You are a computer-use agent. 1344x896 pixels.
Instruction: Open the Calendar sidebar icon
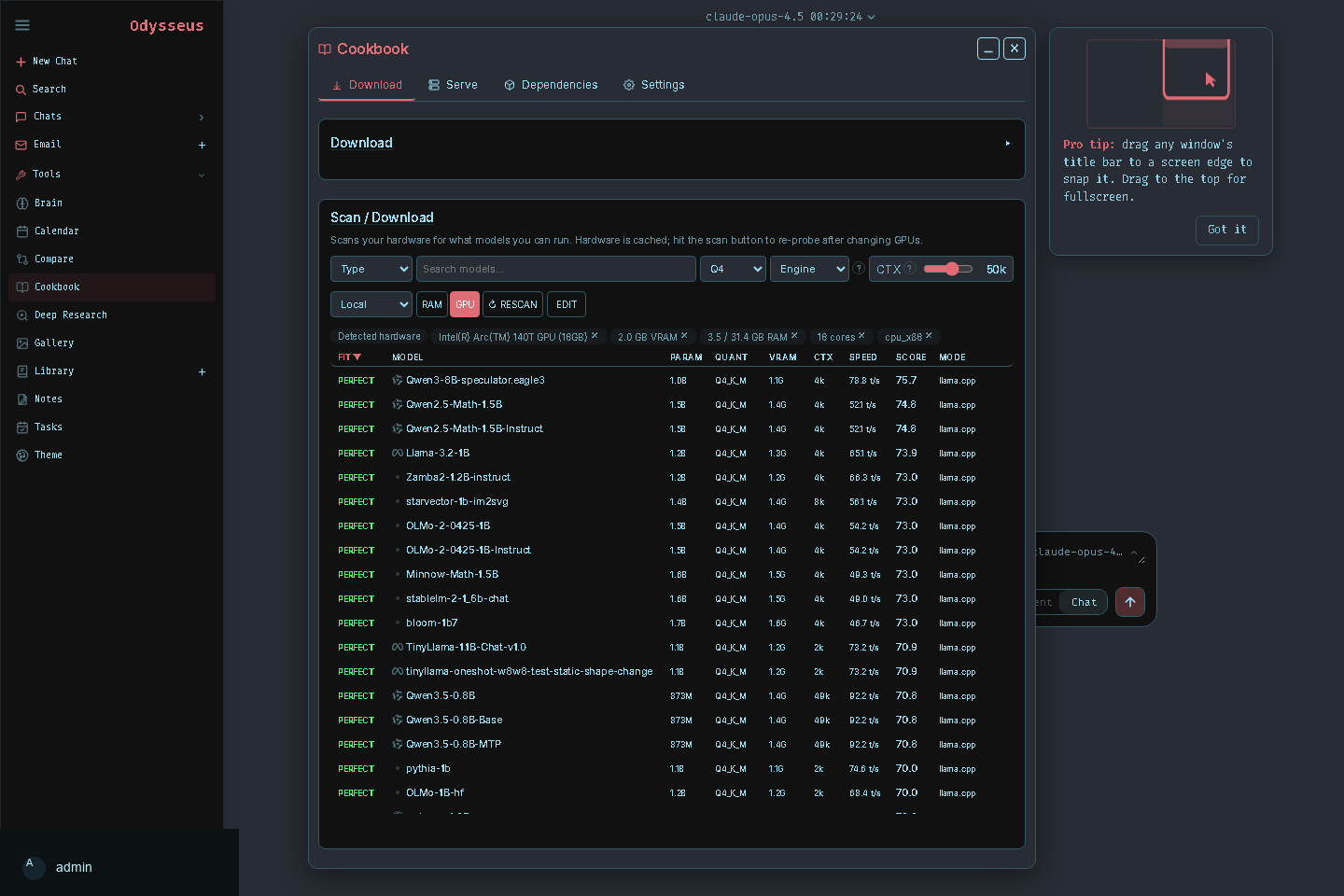click(x=22, y=231)
